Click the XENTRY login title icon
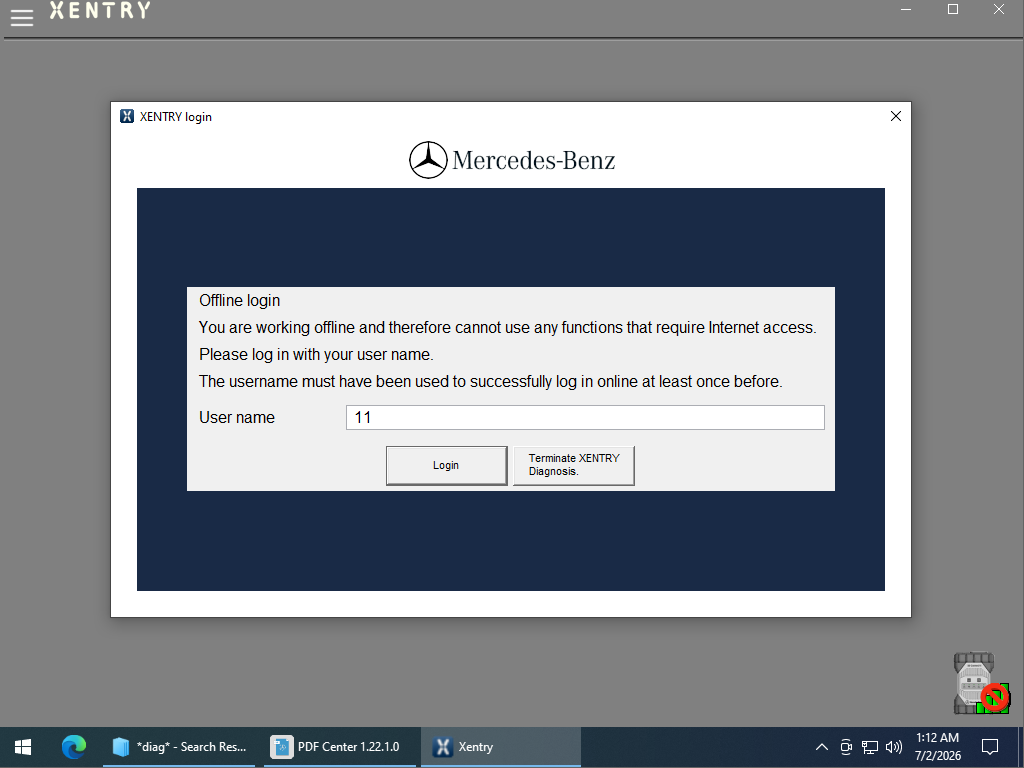 (x=127, y=116)
